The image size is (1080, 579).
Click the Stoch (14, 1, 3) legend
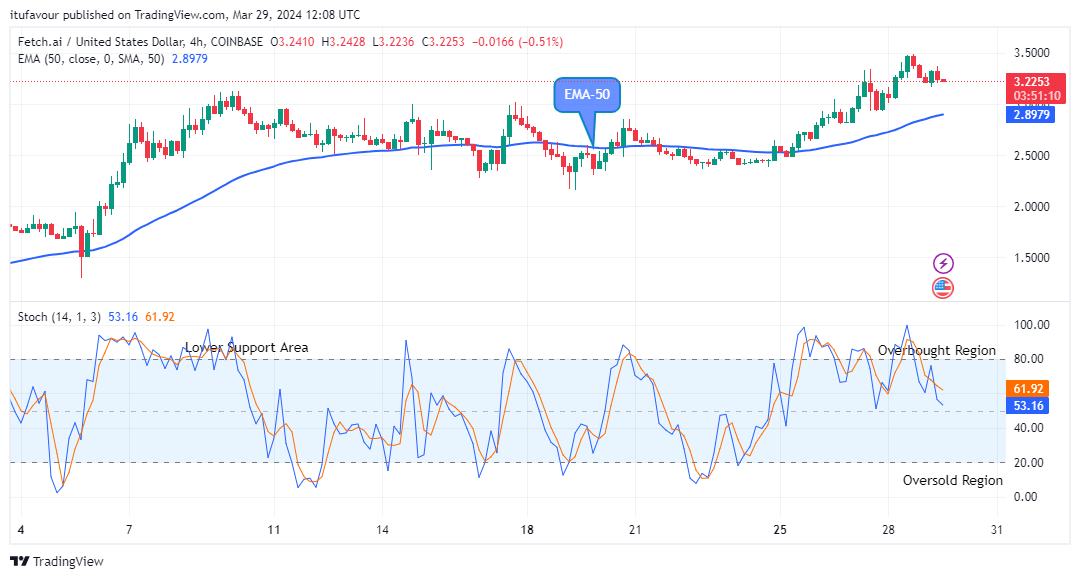[x=59, y=317]
